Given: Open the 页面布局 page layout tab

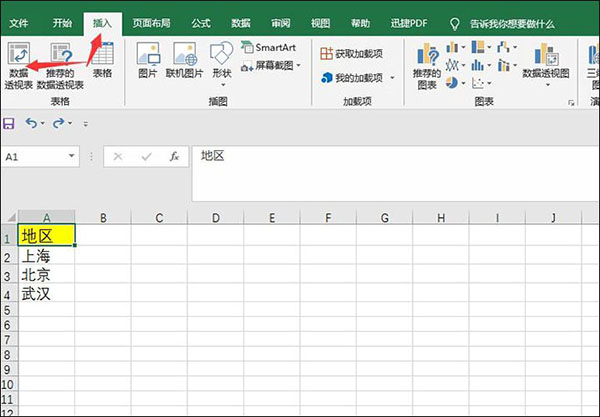Looking at the screenshot, I should (x=151, y=21).
